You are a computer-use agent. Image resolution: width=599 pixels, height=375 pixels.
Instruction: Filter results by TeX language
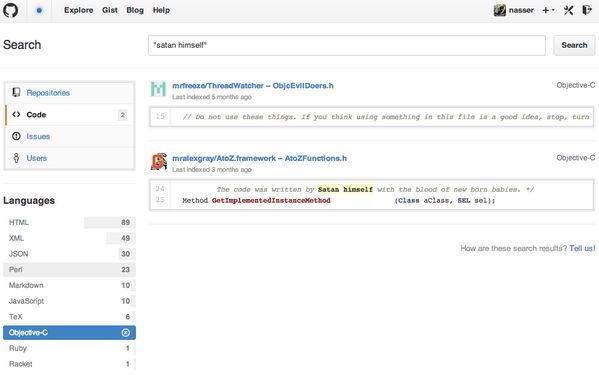(x=70, y=317)
